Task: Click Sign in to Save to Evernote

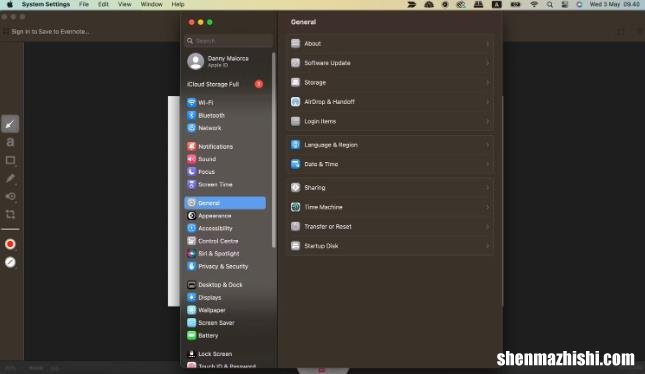Action: 50,31
